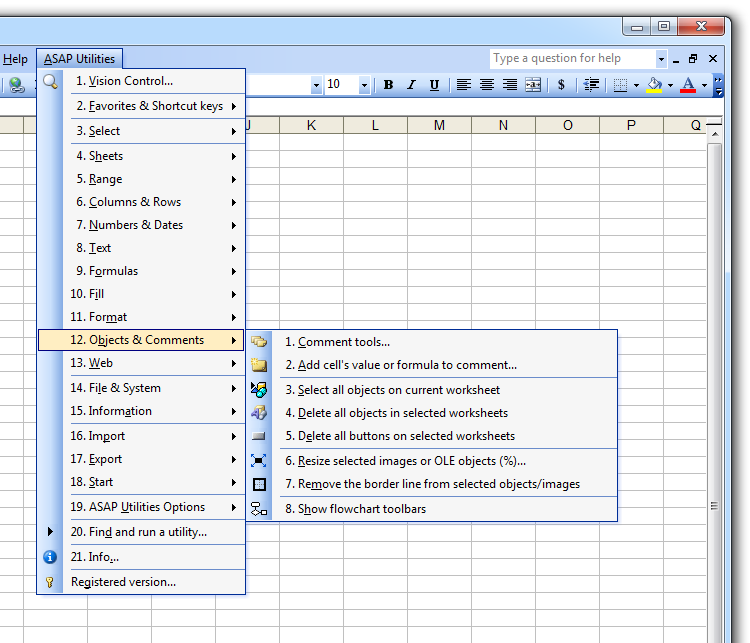
Task: Open Columns & Rows submenu
Action: point(142,202)
